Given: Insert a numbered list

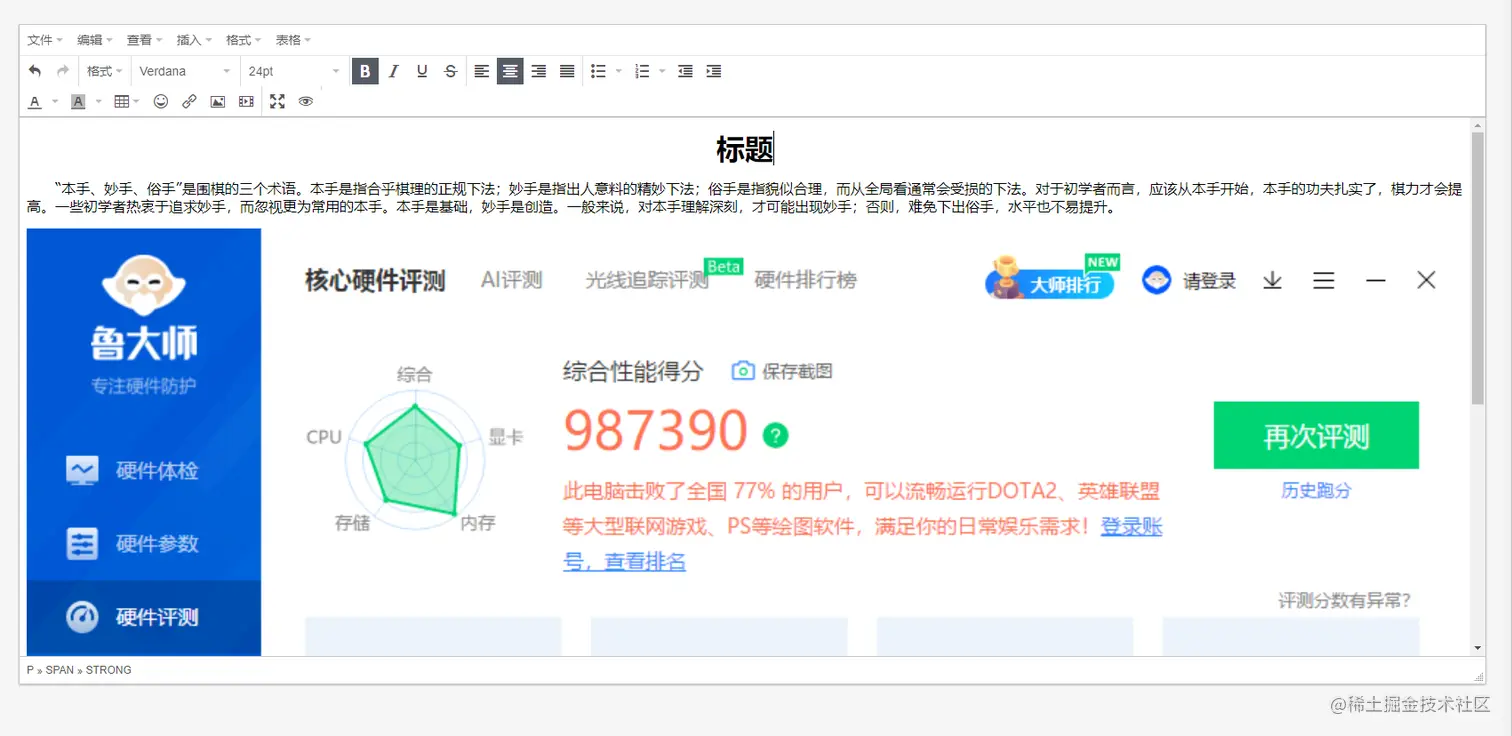Looking at the screenshot, I should click(x=642, y=71).
